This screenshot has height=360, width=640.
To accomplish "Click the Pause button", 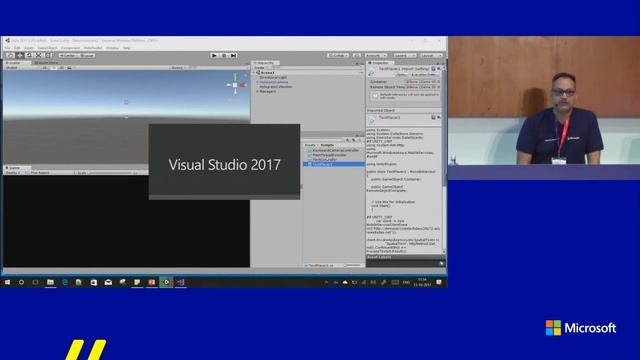I will tap(224, 55).
